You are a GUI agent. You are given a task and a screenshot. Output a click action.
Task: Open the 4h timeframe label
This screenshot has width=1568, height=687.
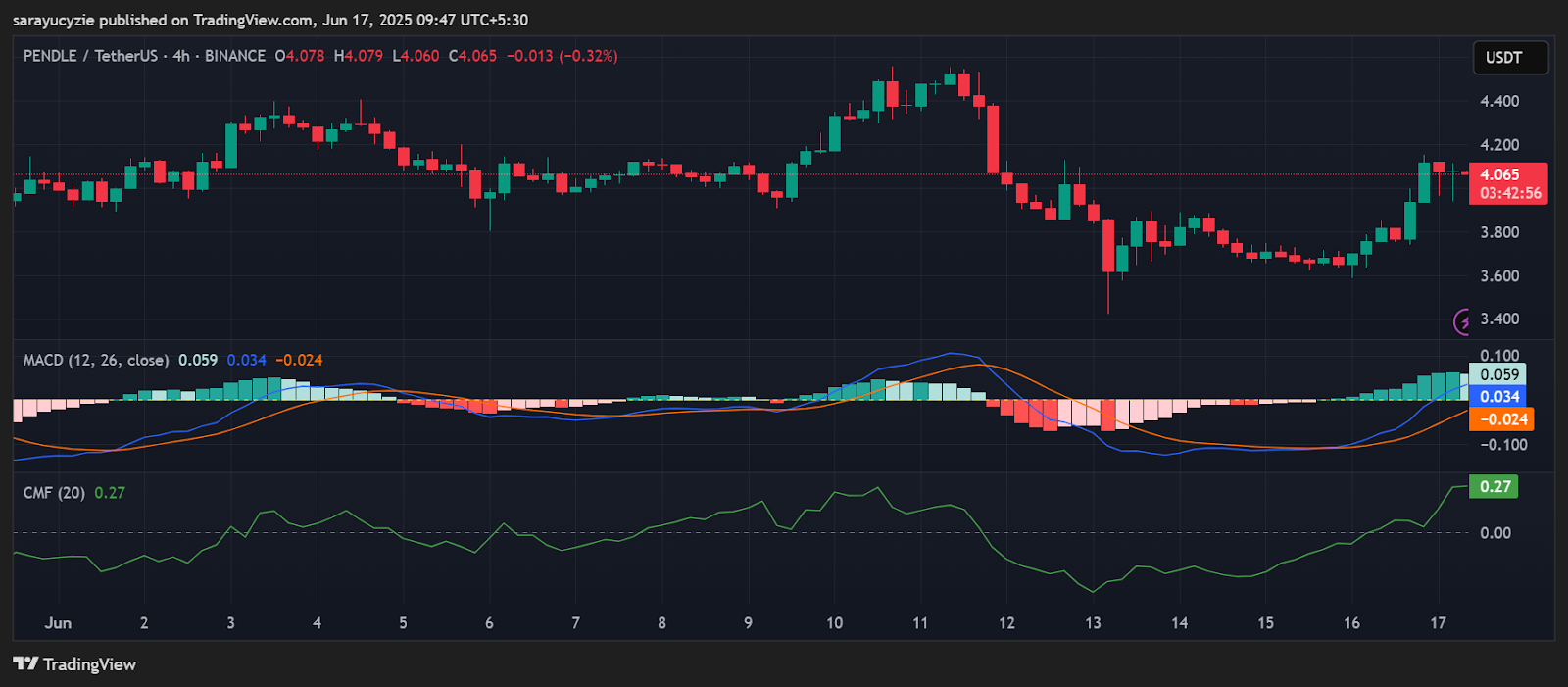click(181, 56)
